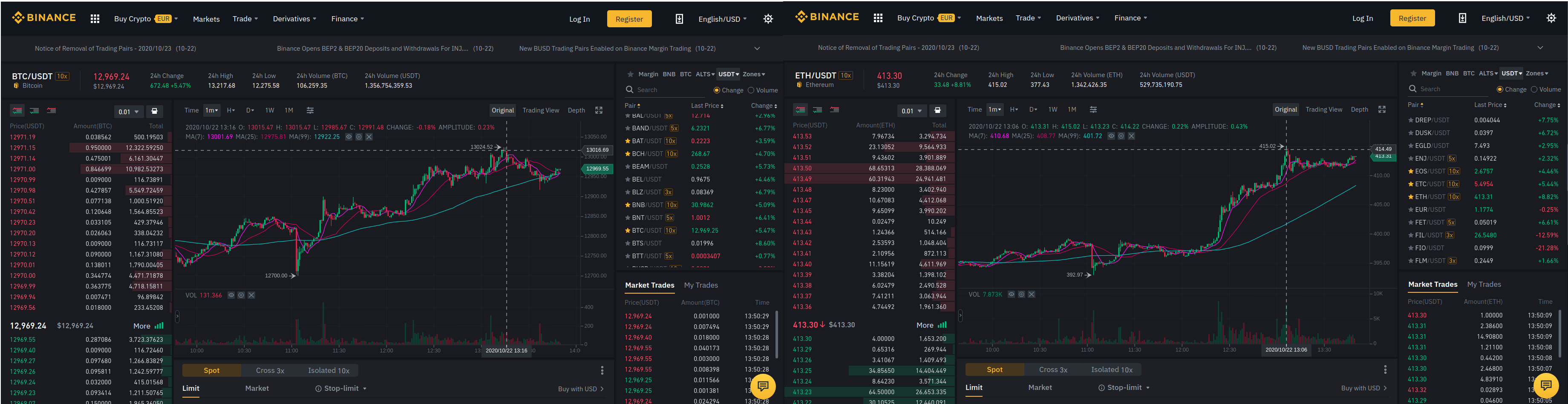The height and width of the screenshot is (404, 1568).
Task: Show combined buy and sell order book for BTC/USDT
Action: 17,111
